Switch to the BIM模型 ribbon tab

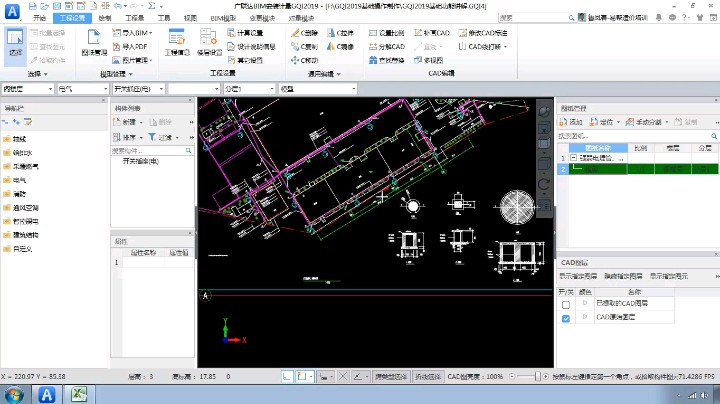[223, 18]
